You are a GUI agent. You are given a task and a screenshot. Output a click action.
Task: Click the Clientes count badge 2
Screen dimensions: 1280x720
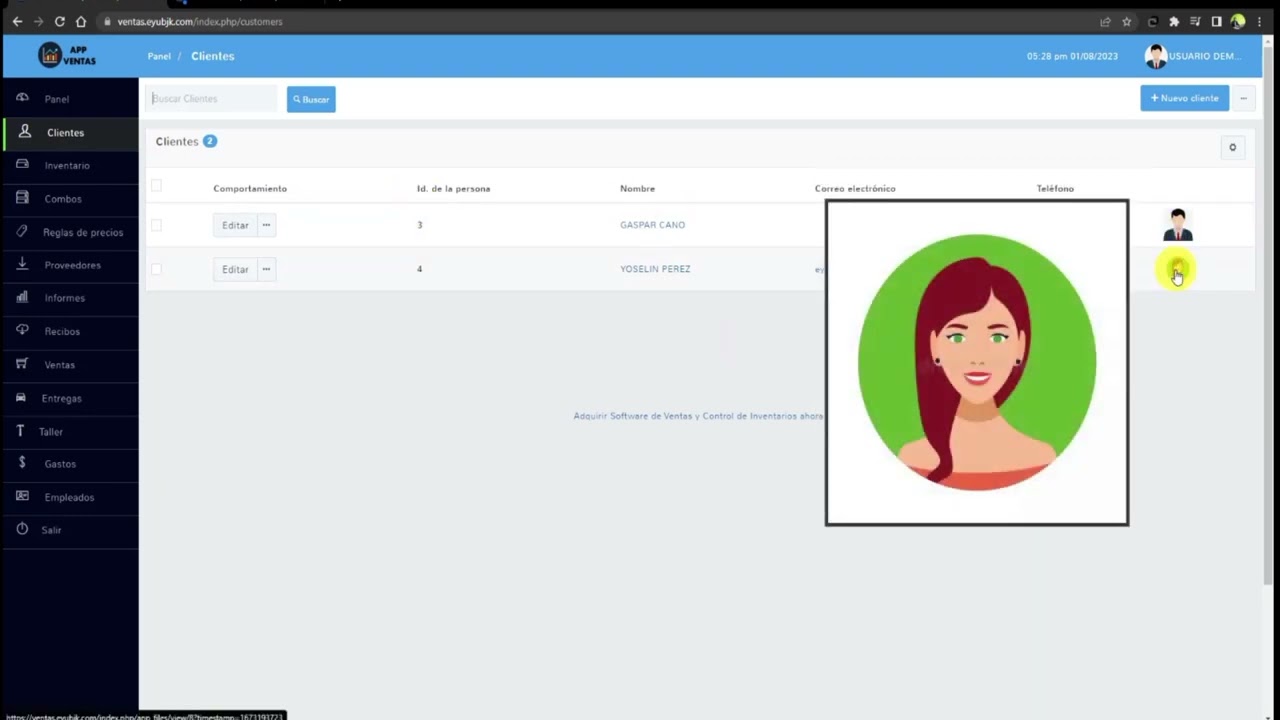coord(209,141)
